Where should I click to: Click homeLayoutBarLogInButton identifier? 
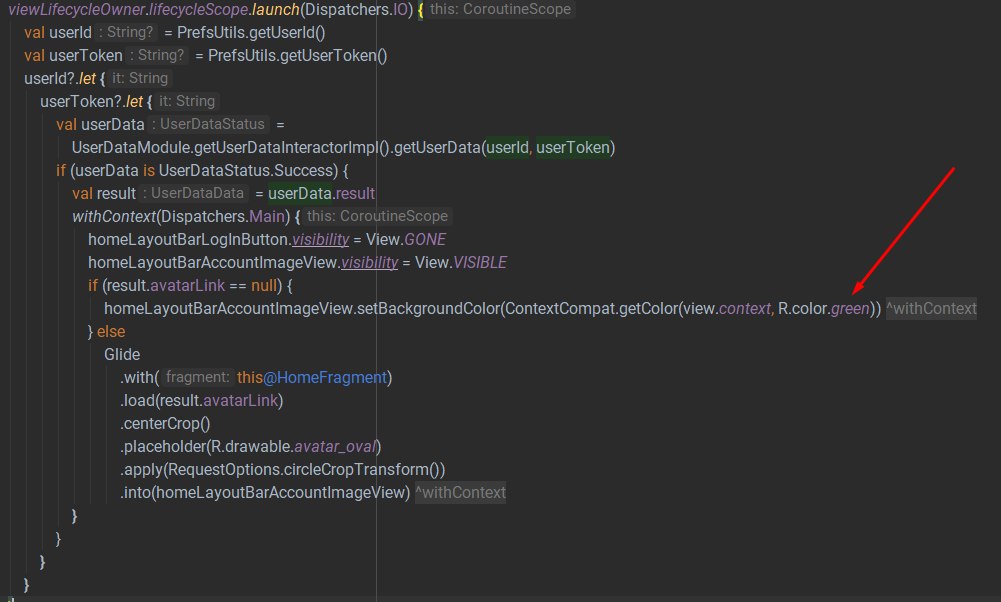tap(188, 239)
